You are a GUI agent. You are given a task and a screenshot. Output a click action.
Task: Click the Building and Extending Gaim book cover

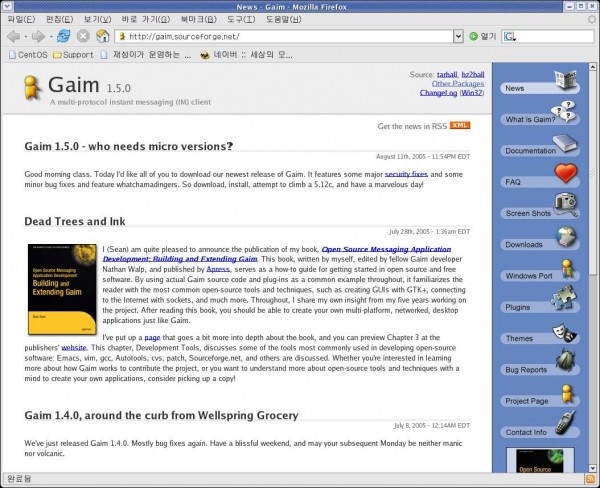(62, 289)
